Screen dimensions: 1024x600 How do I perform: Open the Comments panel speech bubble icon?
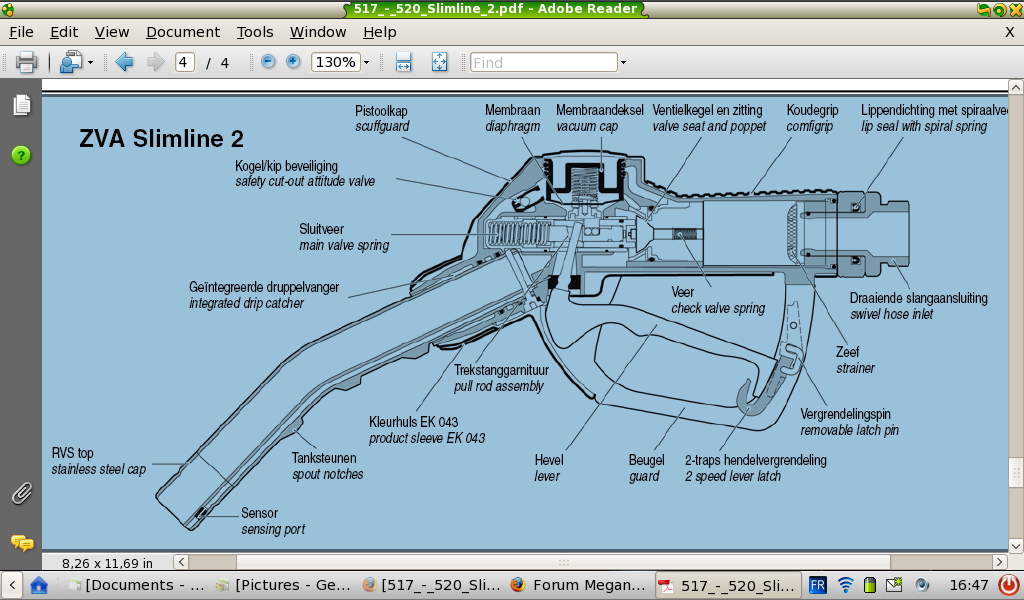[x=22, y=543]
